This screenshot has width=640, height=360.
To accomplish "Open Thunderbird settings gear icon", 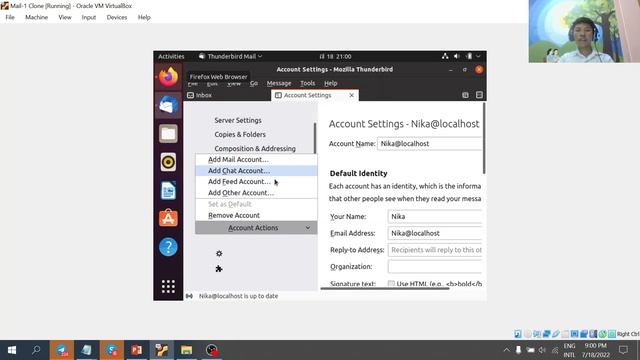I will point(219,253).
